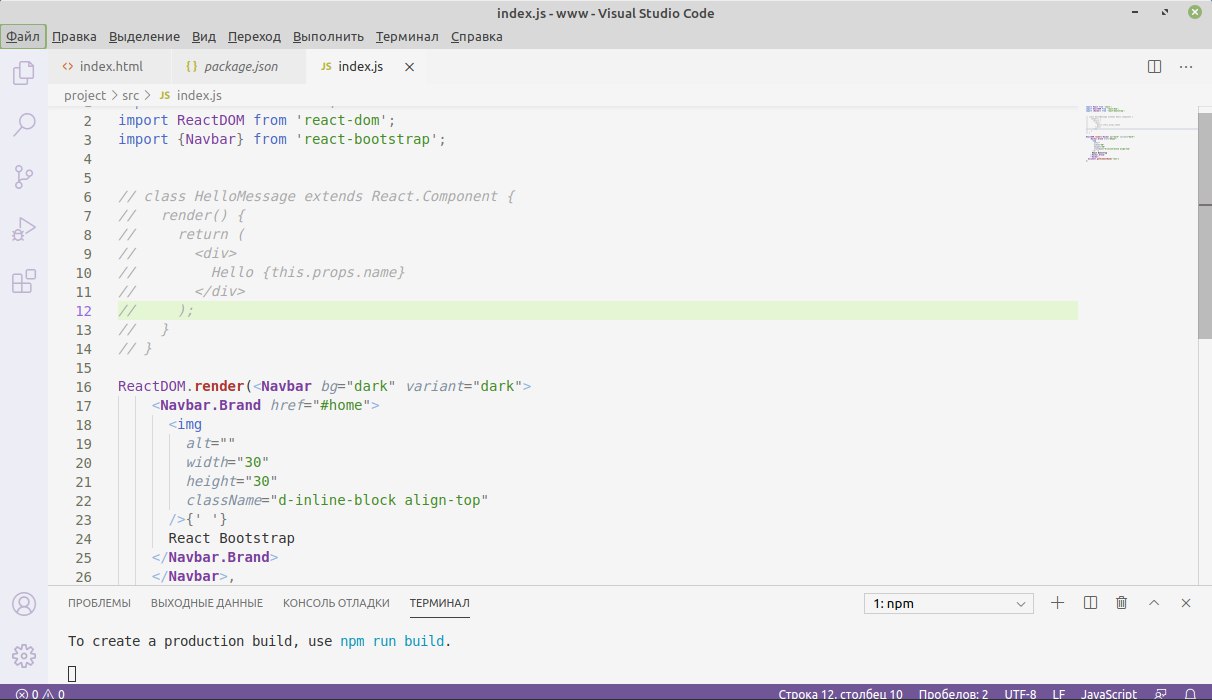
Task: Click 'ReactDOM.render' on line 16
Action: [182, 386]
